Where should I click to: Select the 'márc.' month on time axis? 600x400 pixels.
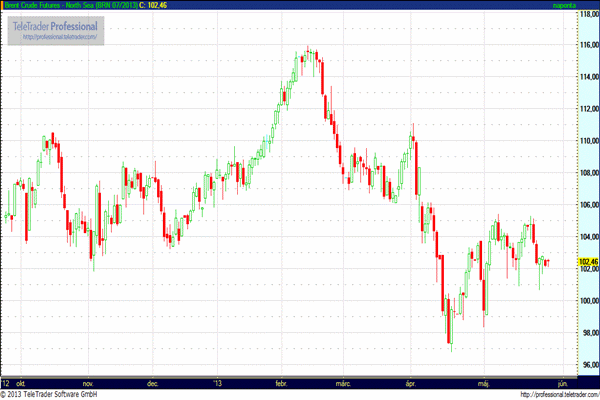pos(344,383)
